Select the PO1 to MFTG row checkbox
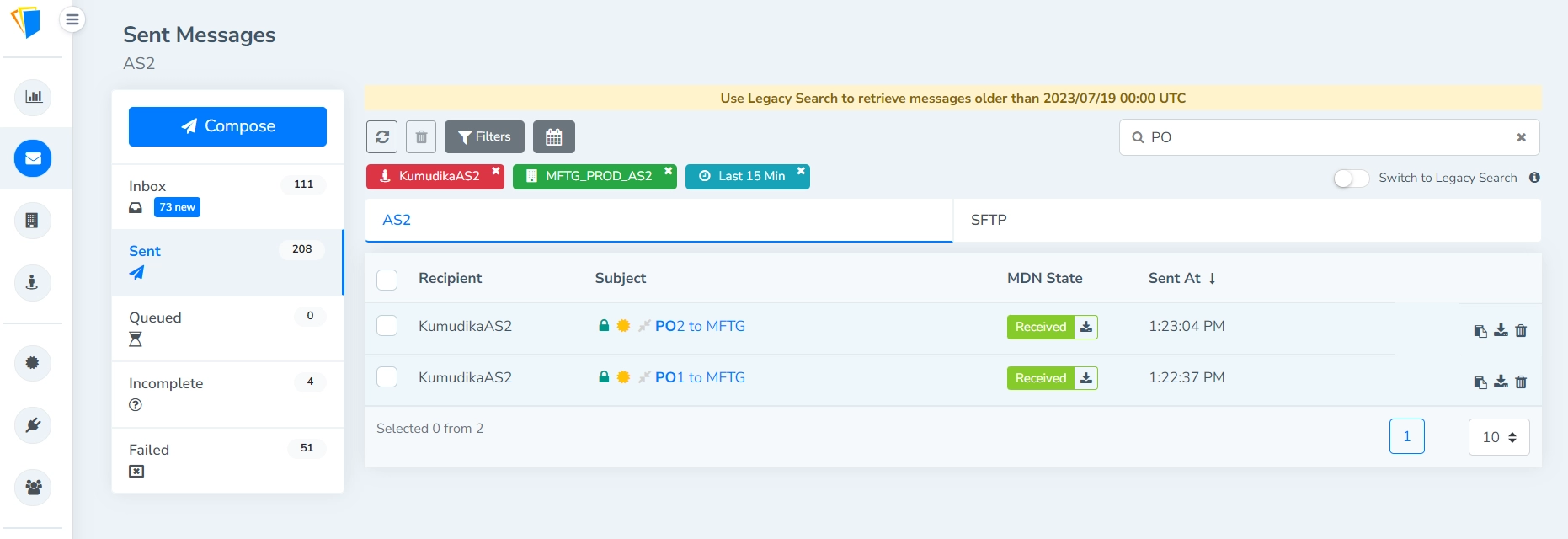This screenshot has height=539, width=1568. [387, 377]
